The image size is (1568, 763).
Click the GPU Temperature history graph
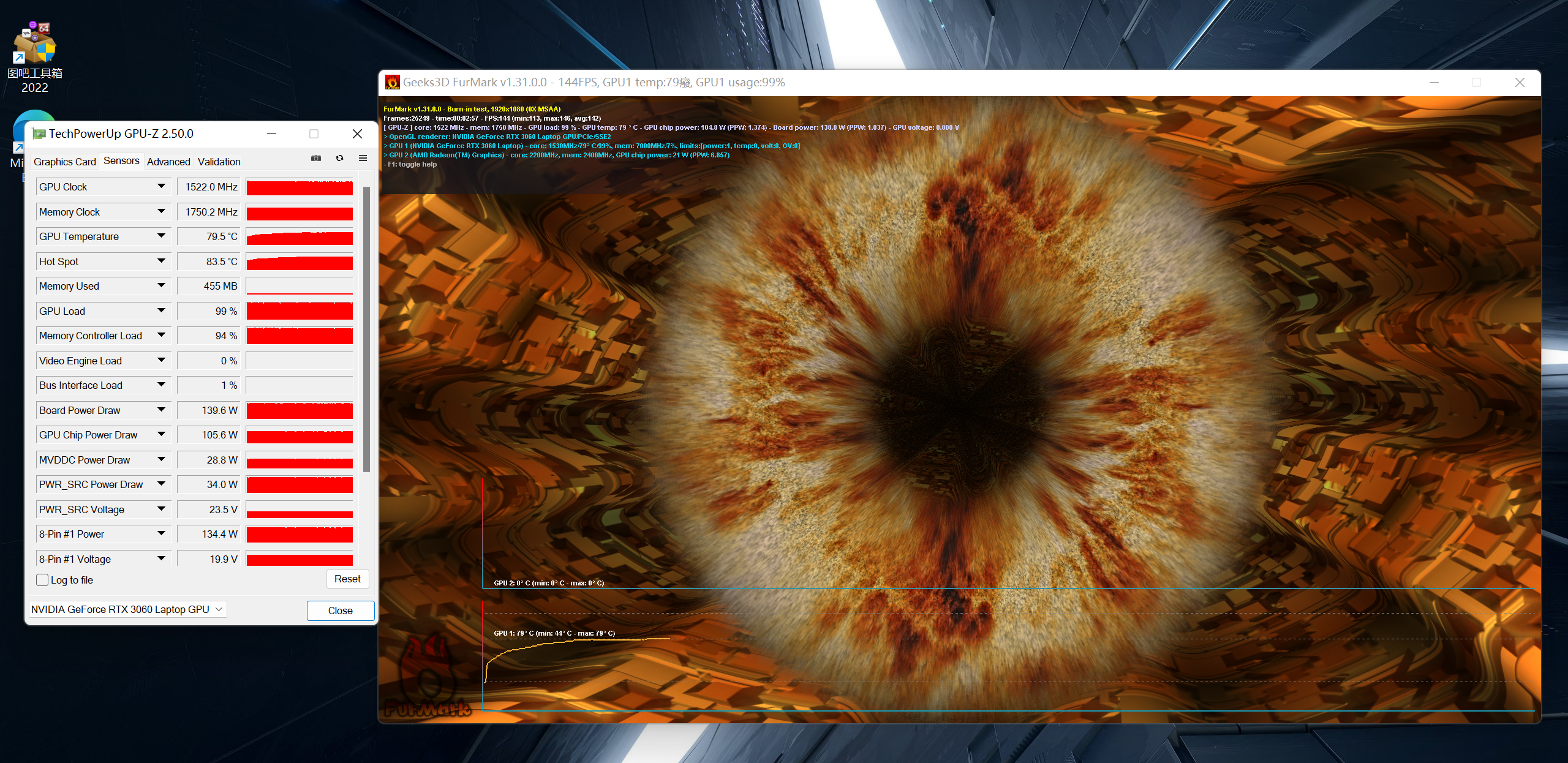(x=300, y=236)
